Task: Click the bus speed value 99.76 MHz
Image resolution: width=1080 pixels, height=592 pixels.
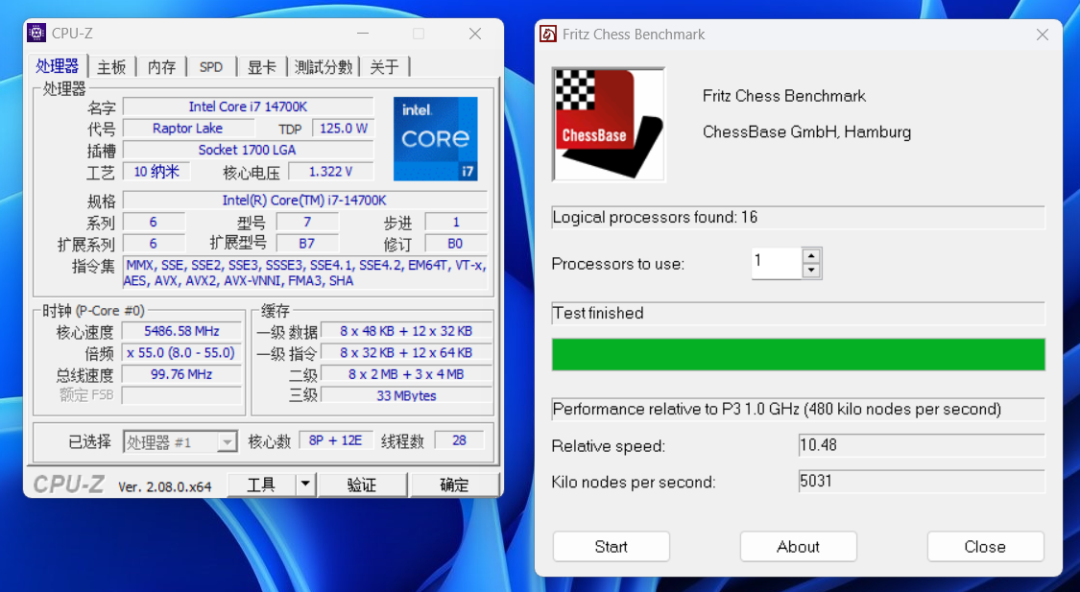Action: 182,374
